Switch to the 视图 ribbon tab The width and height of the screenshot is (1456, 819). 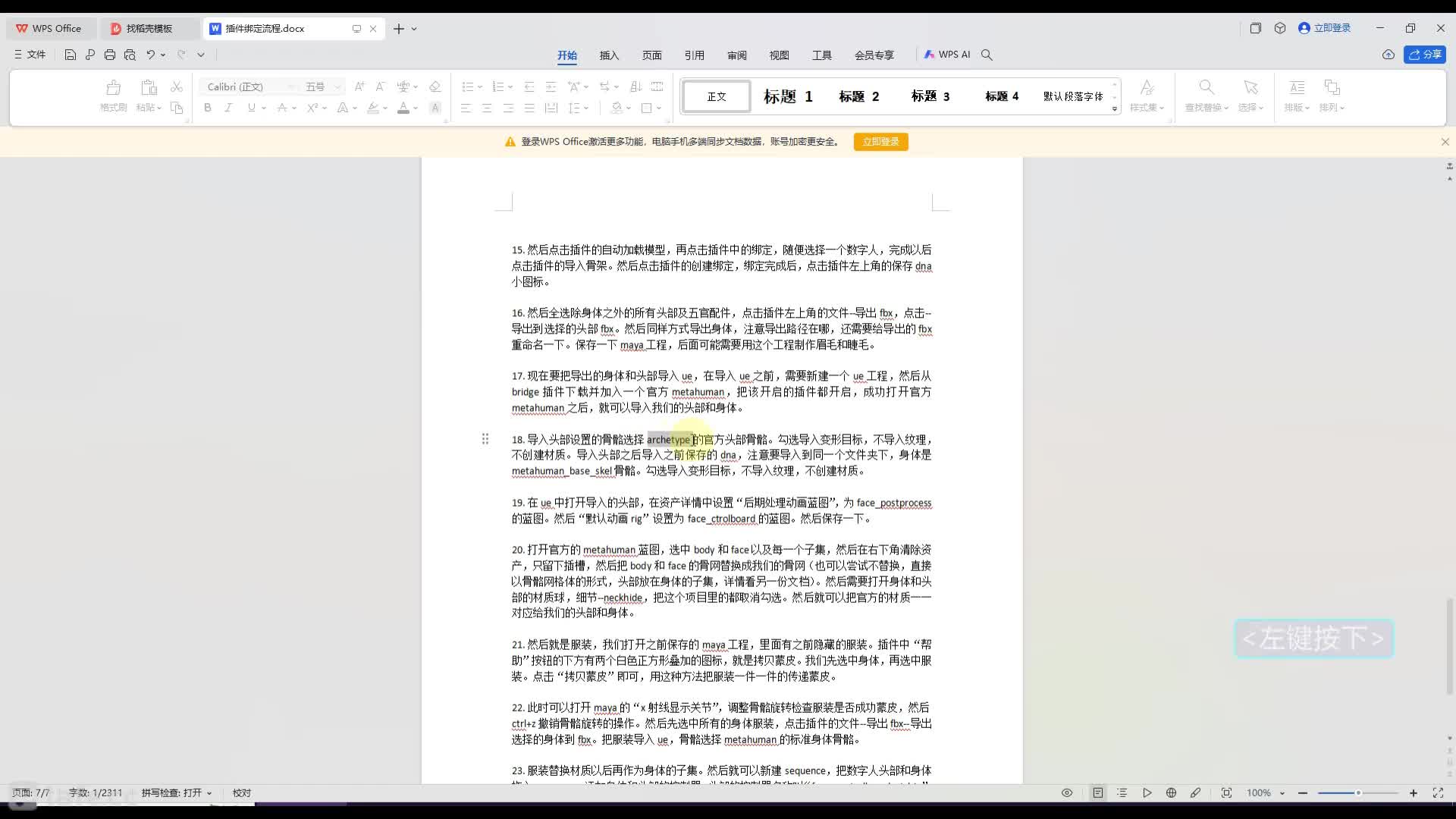(779, 55)
